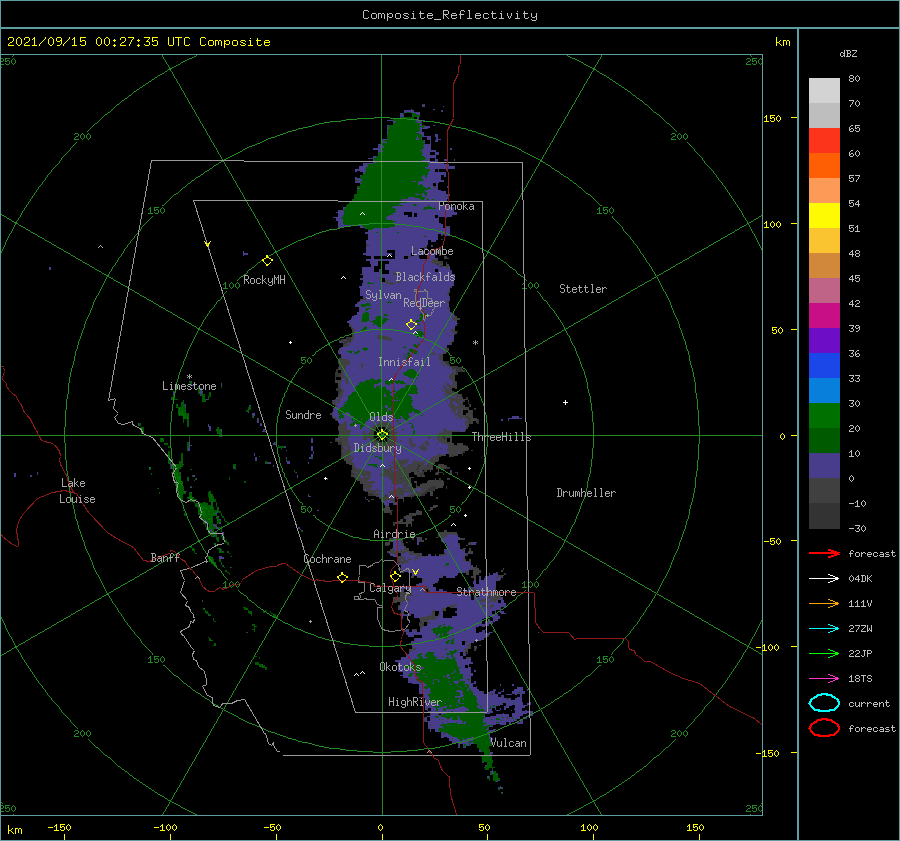Click the HighRiver label
Screen dimensions: 900x841
[414, 702]
